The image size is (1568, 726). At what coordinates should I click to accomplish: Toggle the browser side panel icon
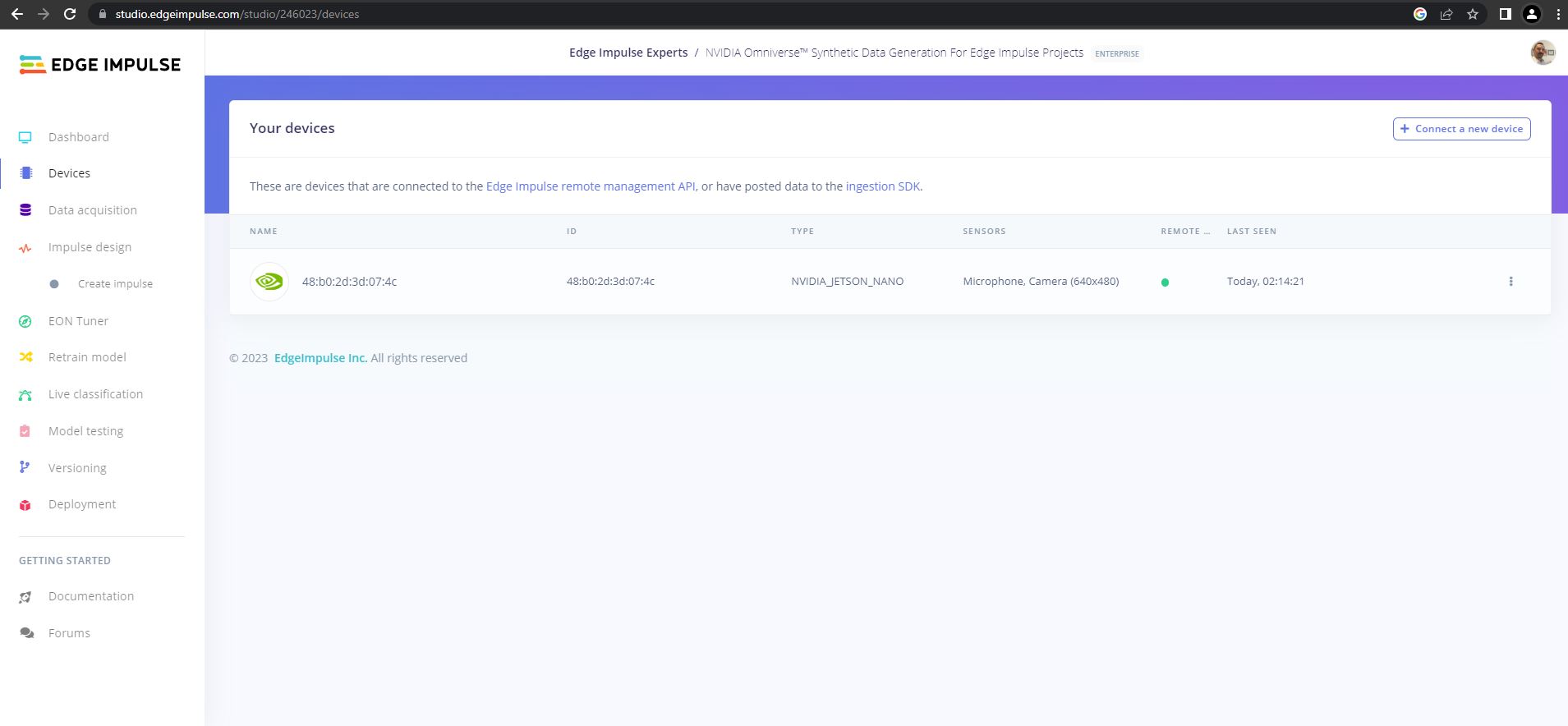pyautogui.click(x=1505, y=14)
